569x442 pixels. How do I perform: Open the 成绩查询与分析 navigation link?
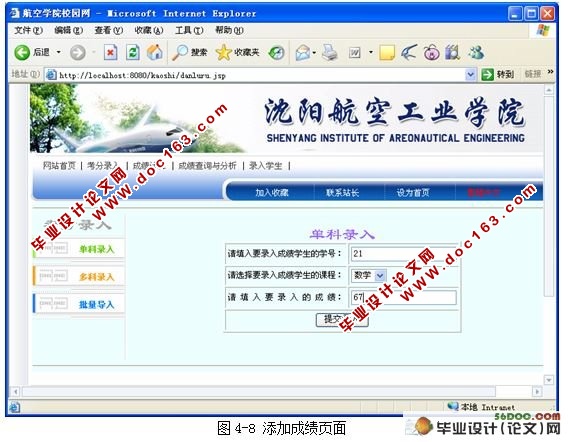pyautogui.click(x=207, y=166)
